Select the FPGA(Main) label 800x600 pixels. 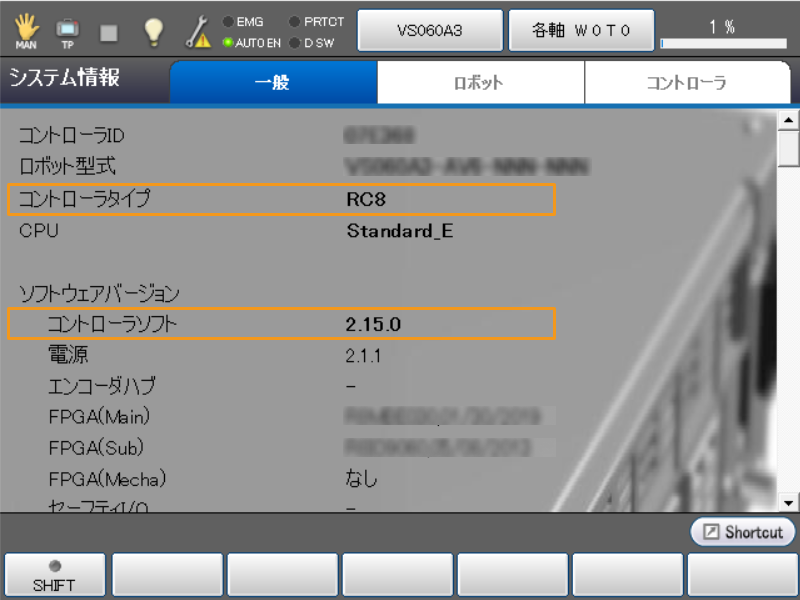[99, 417]
